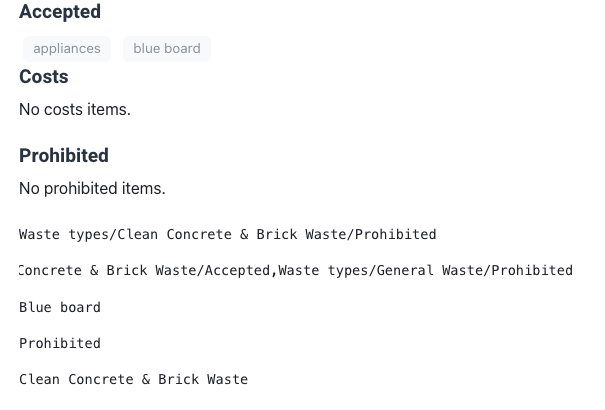The width and height of the screenshot is (605, 410).
Task: Select the Costs section heading
Action: pos(44,76)
